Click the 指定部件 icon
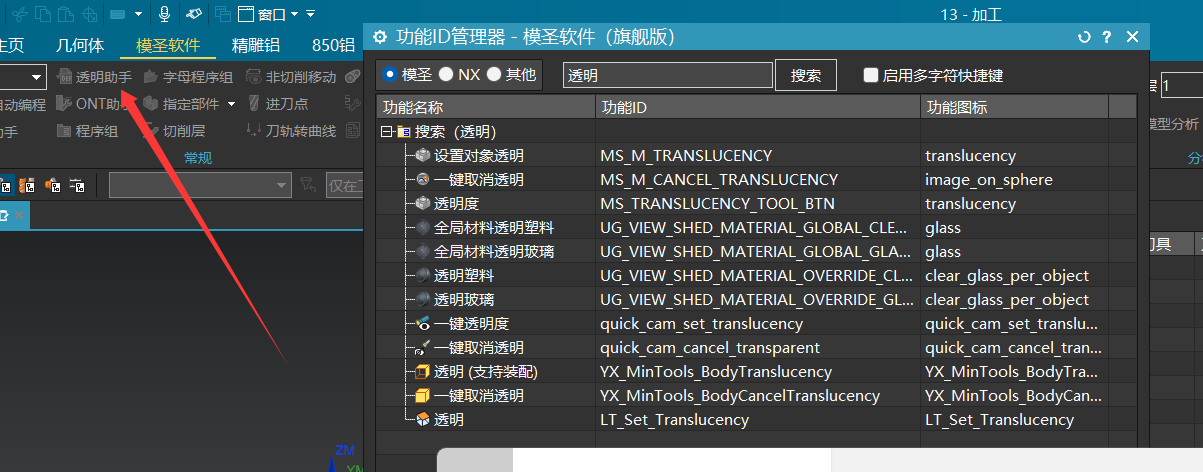Viewport: 1203px width, 472px height. click(x=151, y=103)
